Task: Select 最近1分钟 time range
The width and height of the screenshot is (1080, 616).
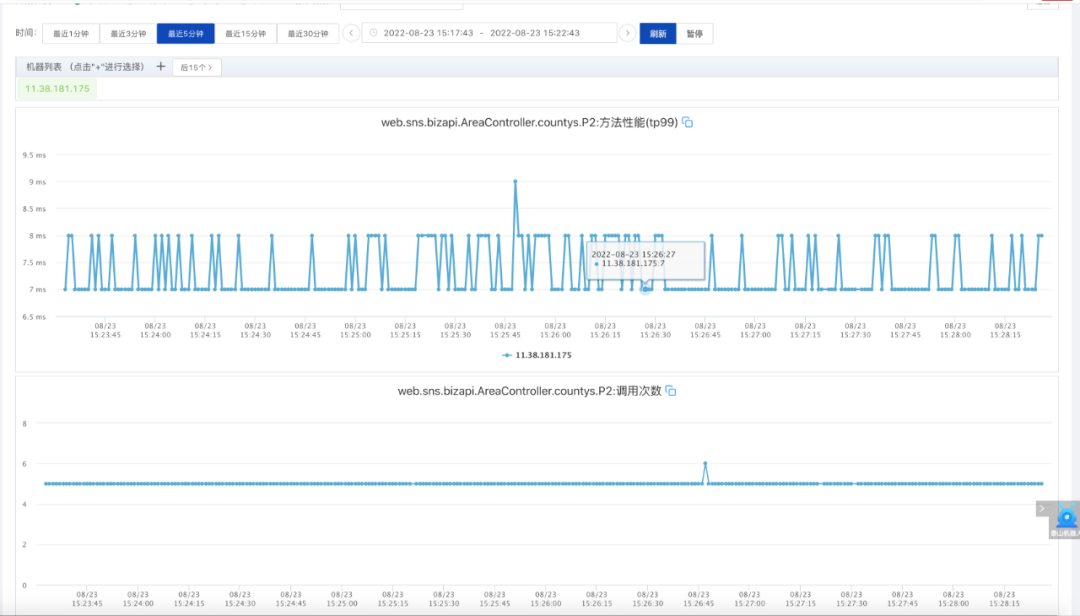Action: (x=71, y=34)
